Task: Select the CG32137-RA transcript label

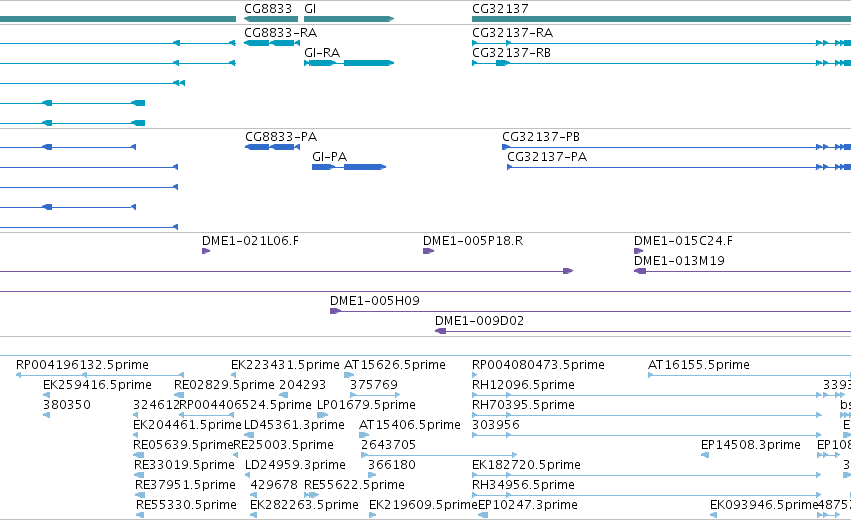Action: pos(512,33)
